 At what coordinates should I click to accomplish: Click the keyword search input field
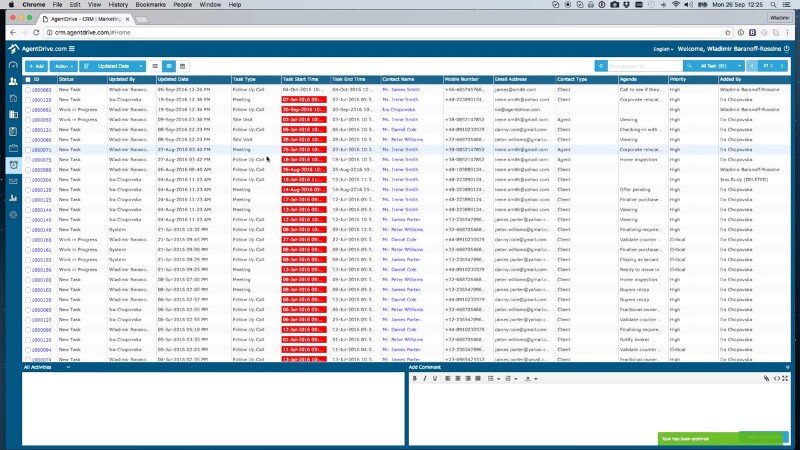pyautogui.click(x=645, y=66)
